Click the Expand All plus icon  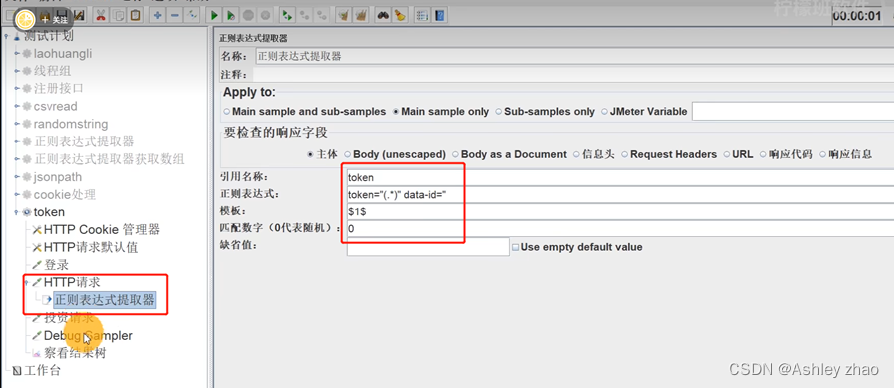pos(157,15)
